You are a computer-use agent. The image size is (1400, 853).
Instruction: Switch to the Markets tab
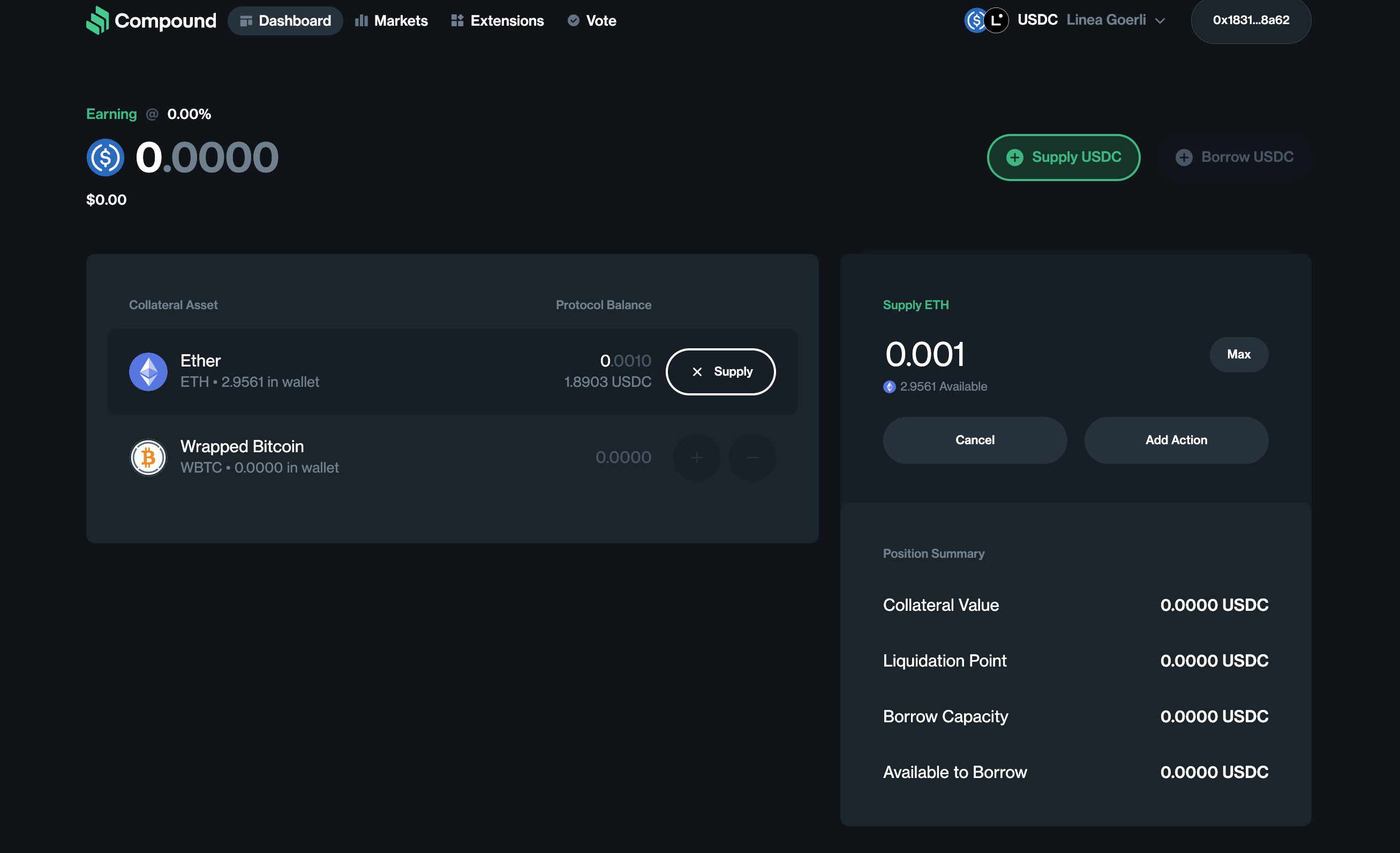click(392, 21)
